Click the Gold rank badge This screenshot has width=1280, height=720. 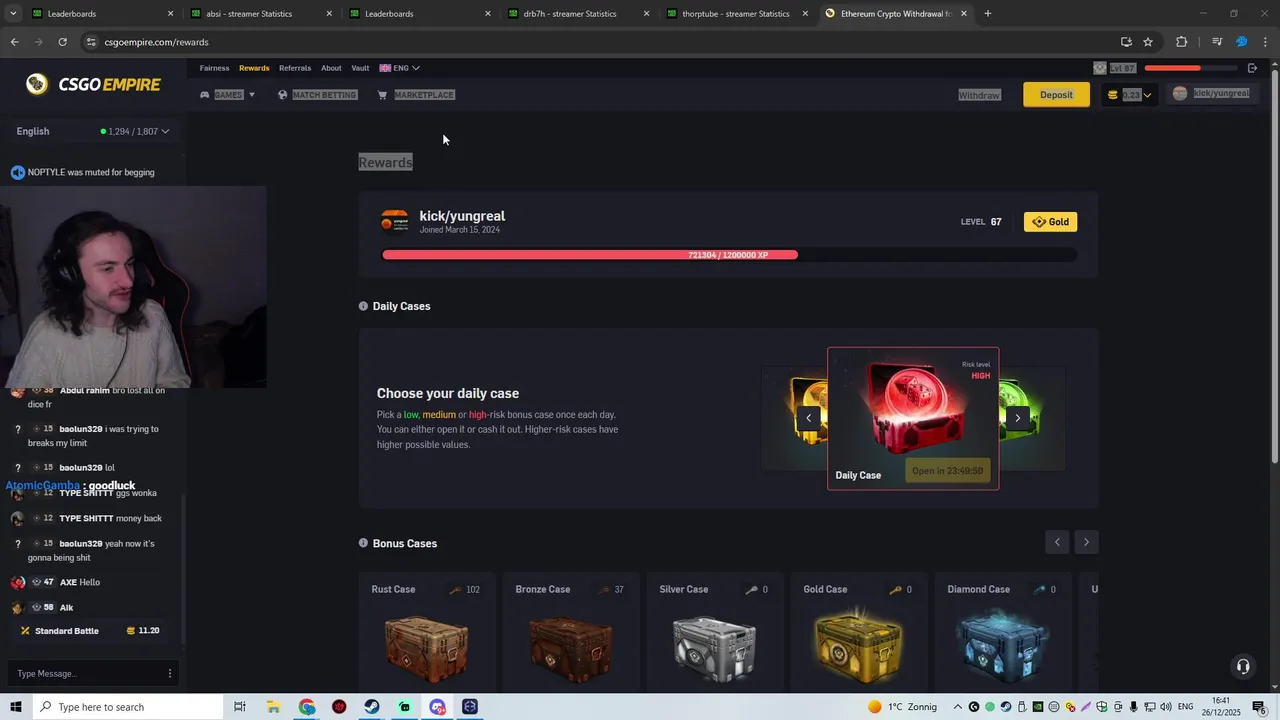[x=1050, y=222]
